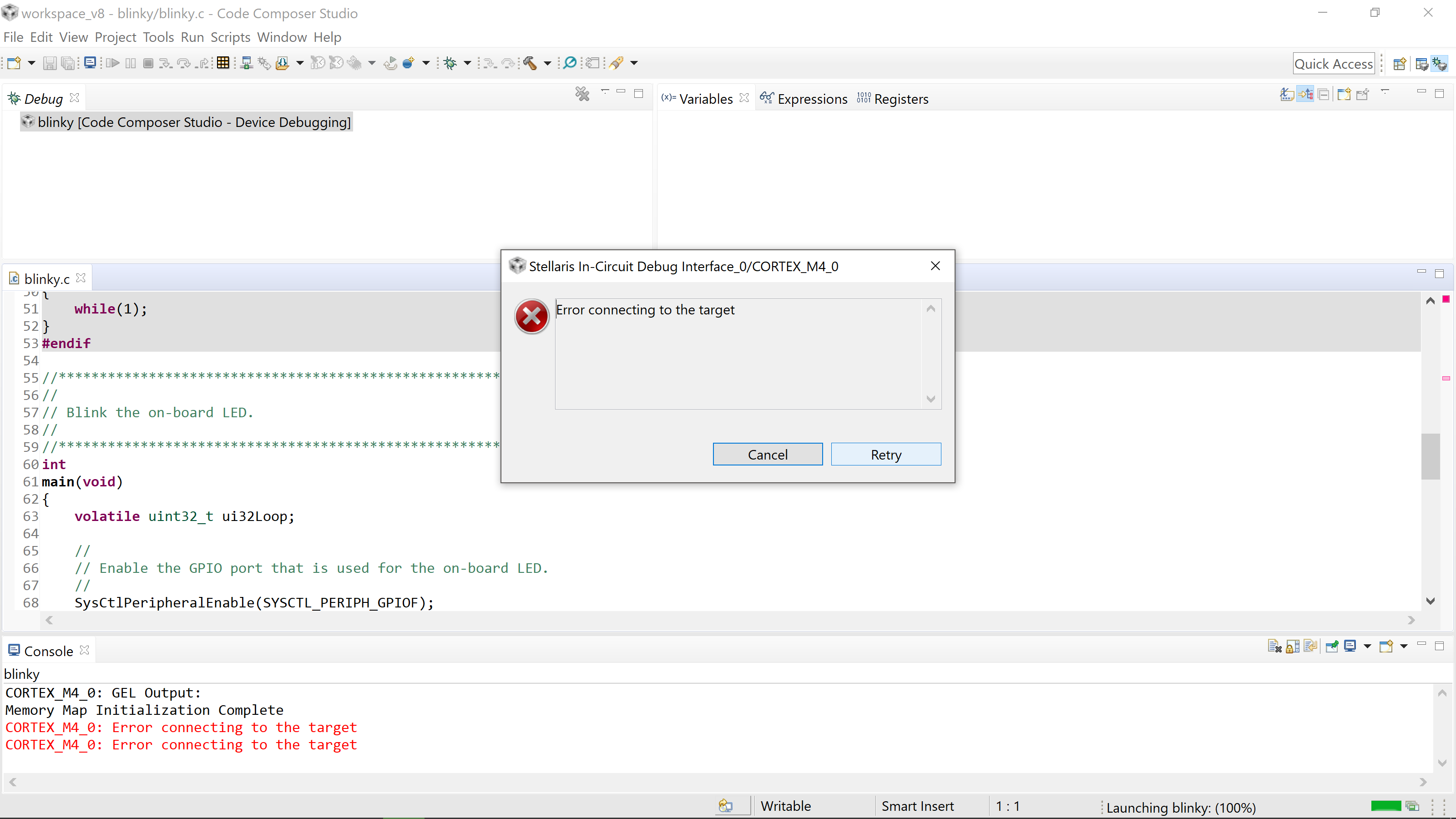Close the blinky.c editor tab
Viewport: 1456px width, 819px height.
tap(81, 278)
